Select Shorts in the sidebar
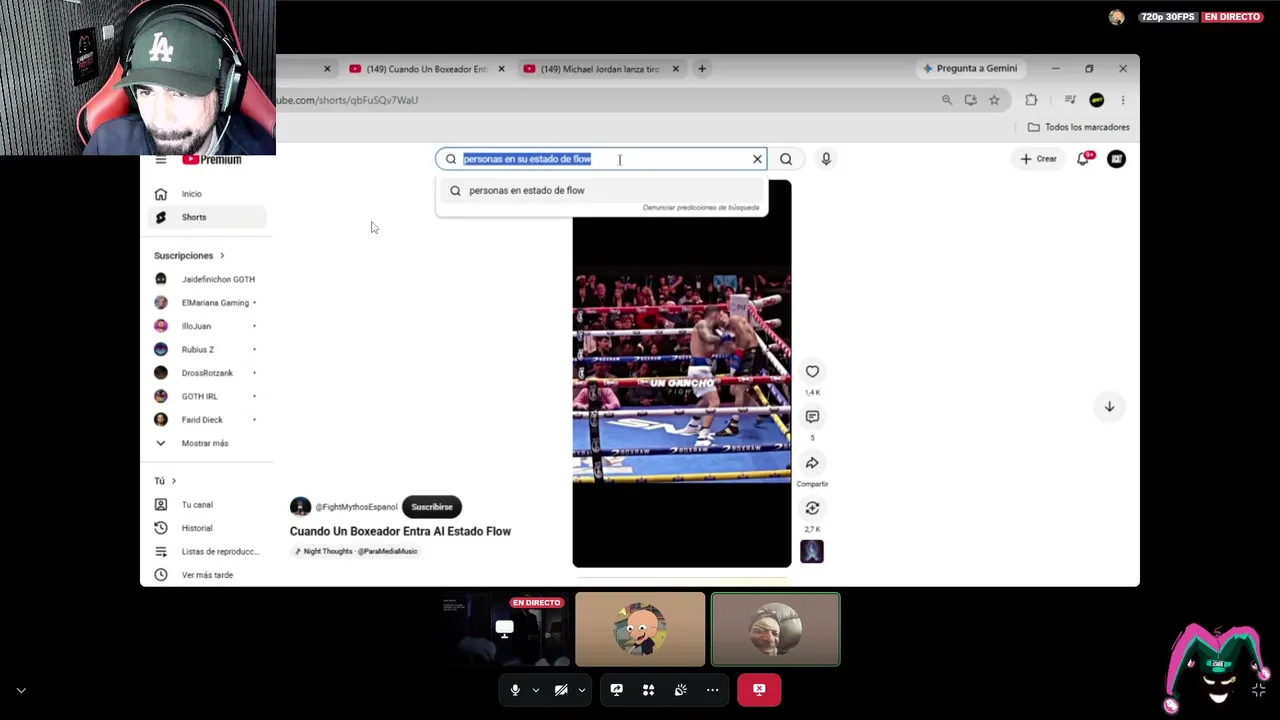1280x720 pixels. pos(206,217)
